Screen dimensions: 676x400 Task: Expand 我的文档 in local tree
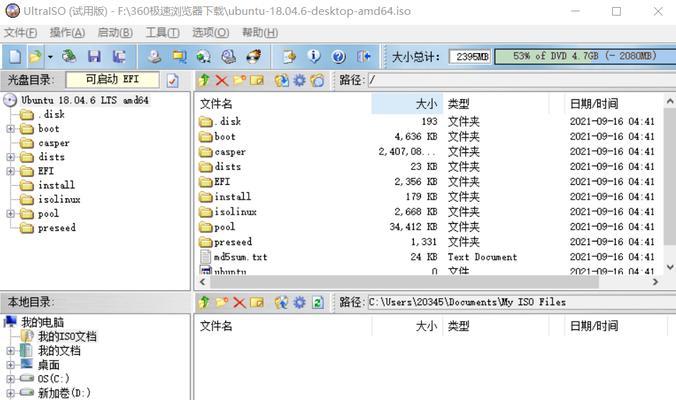[11, 351]
